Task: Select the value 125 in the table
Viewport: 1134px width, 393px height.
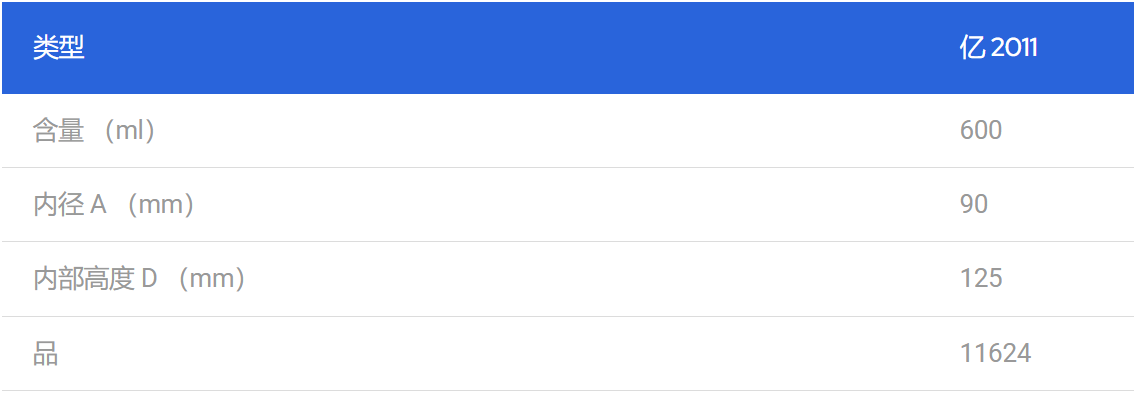Action: click(981, 278)
